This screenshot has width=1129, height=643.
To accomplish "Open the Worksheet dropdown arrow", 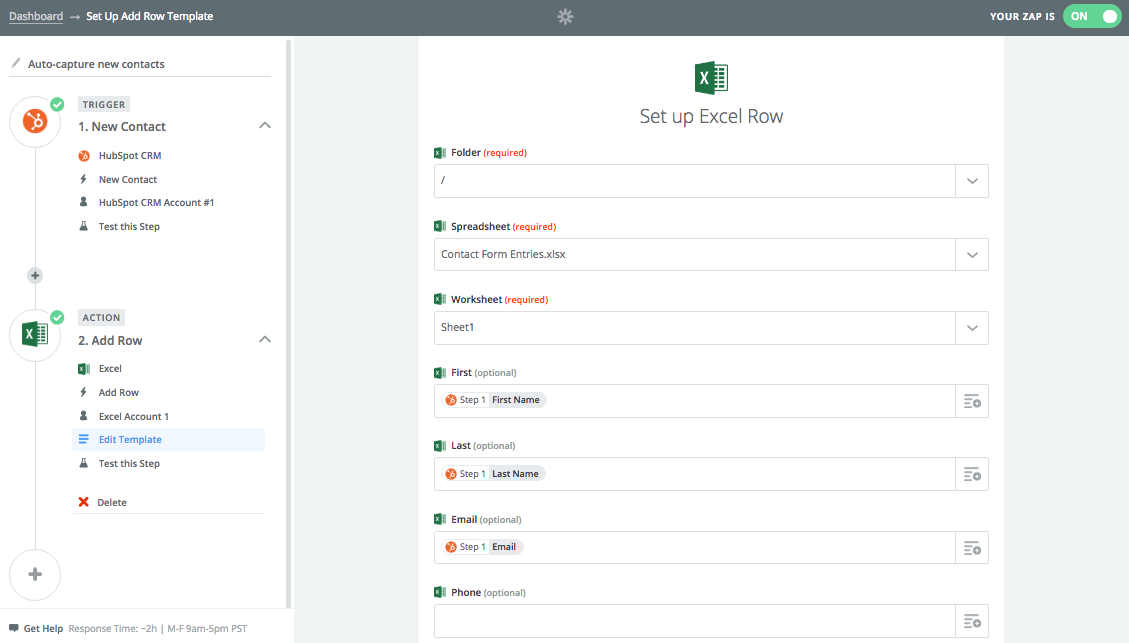I will [x=972, y=328].
